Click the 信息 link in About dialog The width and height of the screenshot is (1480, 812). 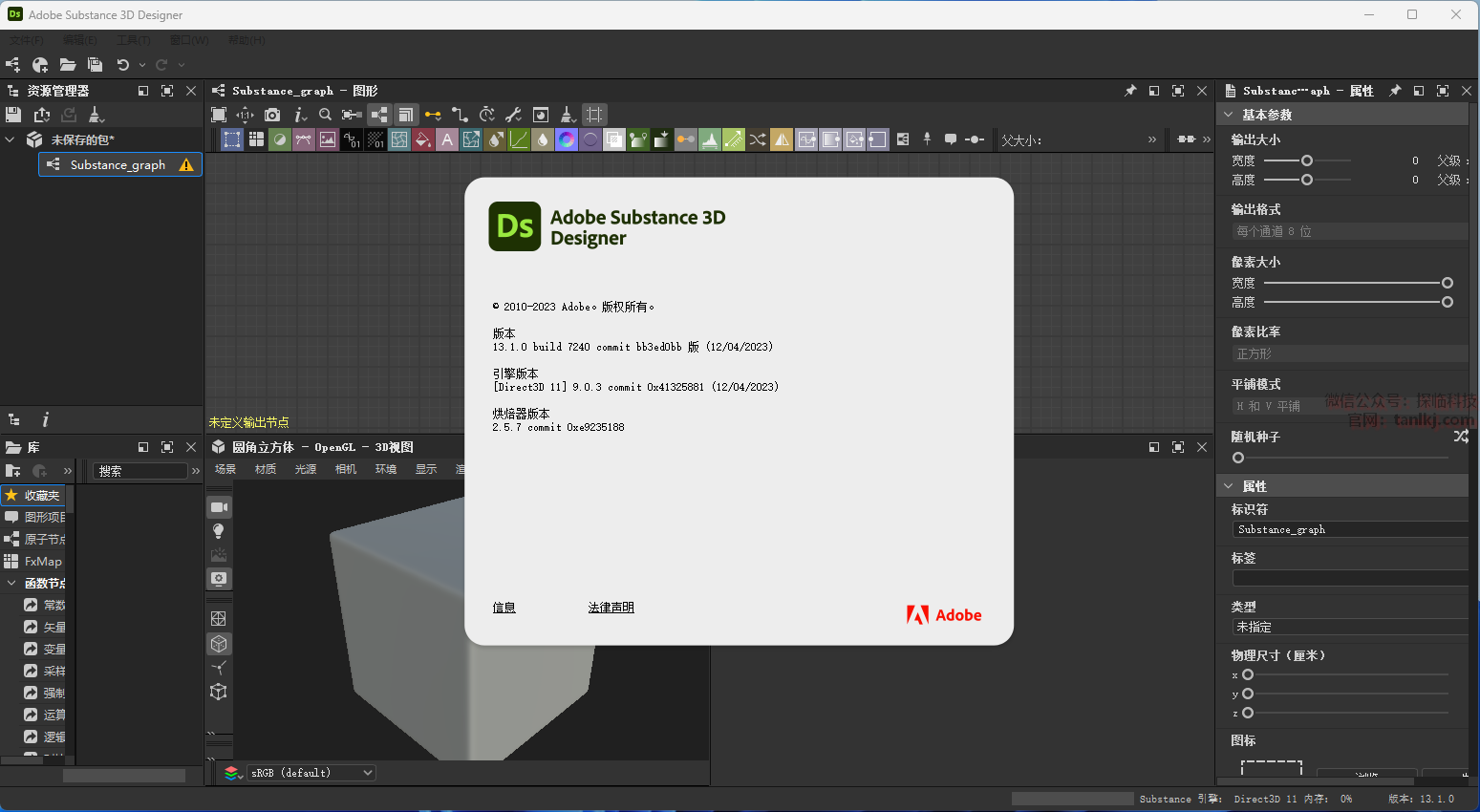click(504, 608)
